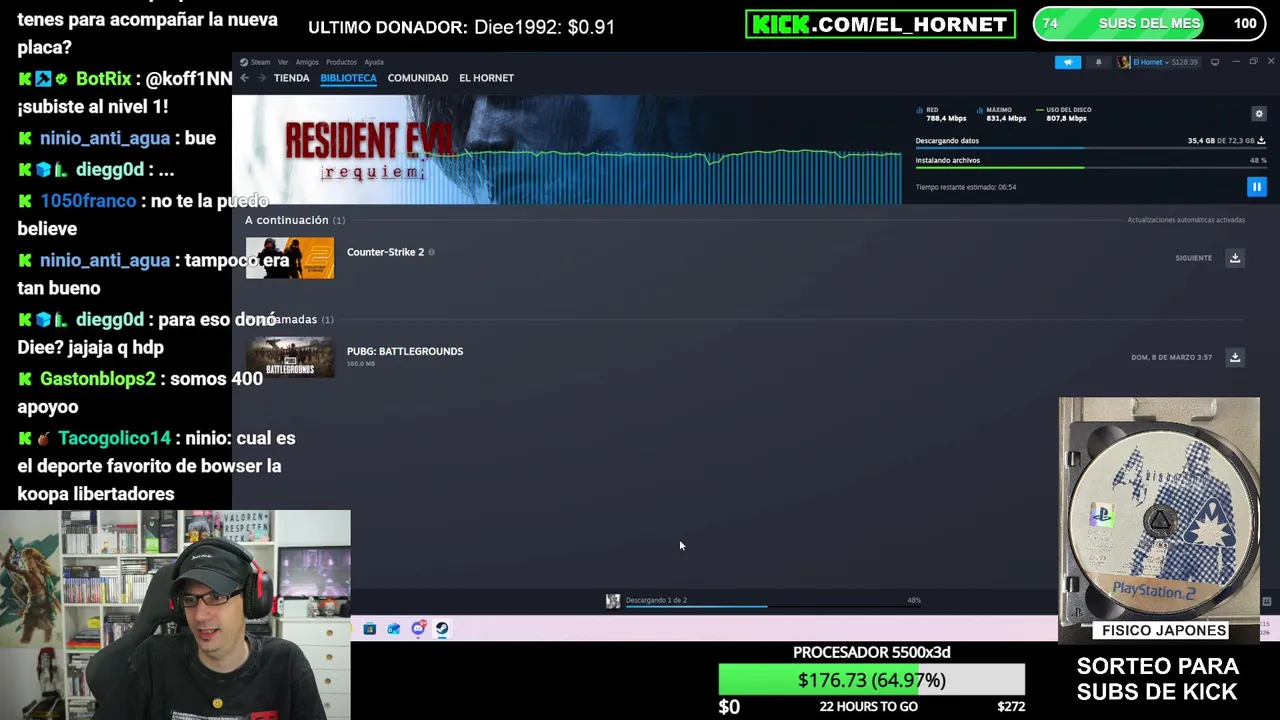This screenshot has width=1280, height=720.
Task: Click the 35,4 GB de 72,3 GB size text
Action: point(1221,141)
